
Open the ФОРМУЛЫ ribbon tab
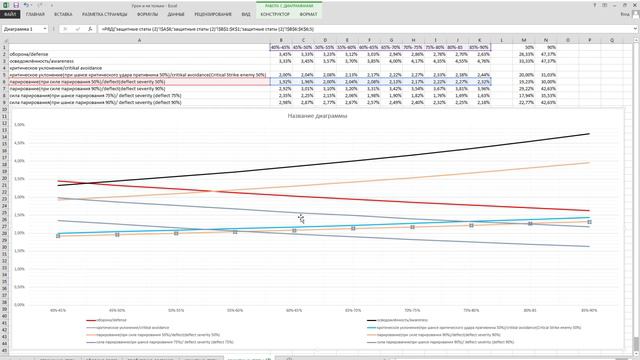[147, 14]
